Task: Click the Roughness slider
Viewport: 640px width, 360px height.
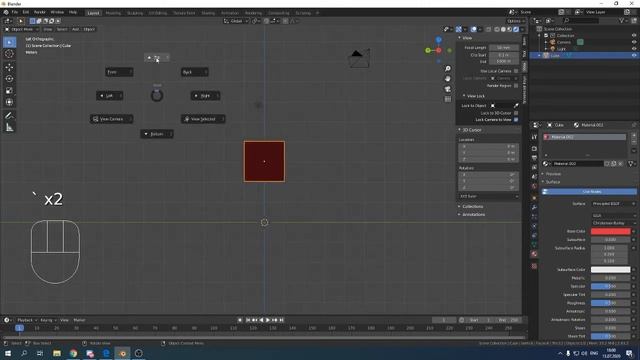Action: point(611,303)
